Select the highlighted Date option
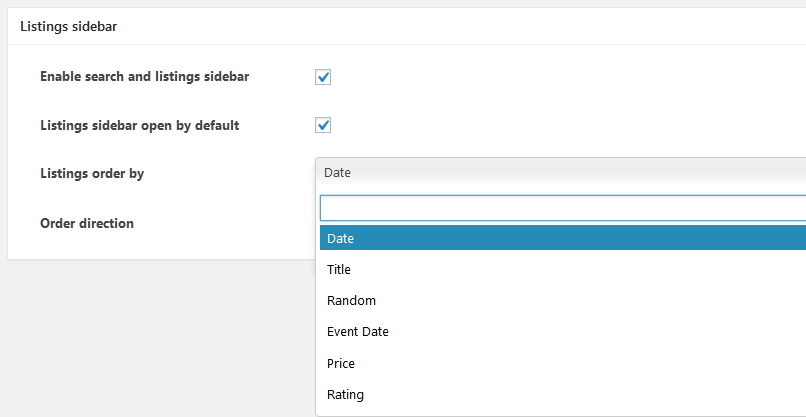 tap(563, 238)
